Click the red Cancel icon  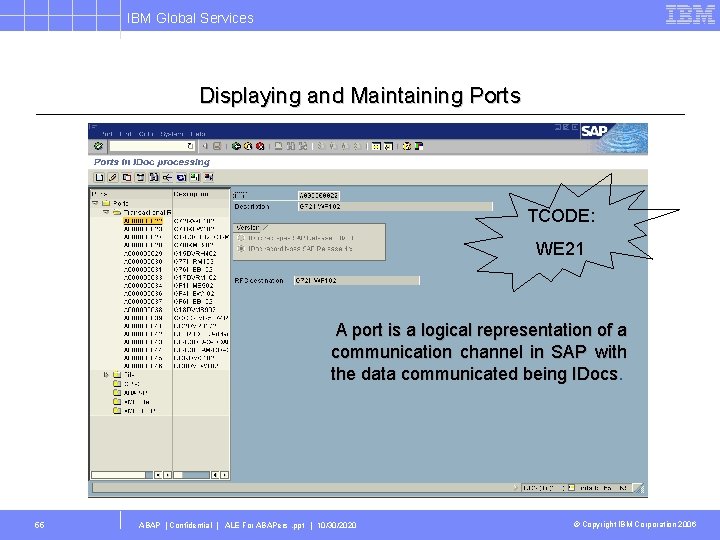pos(260,146)
